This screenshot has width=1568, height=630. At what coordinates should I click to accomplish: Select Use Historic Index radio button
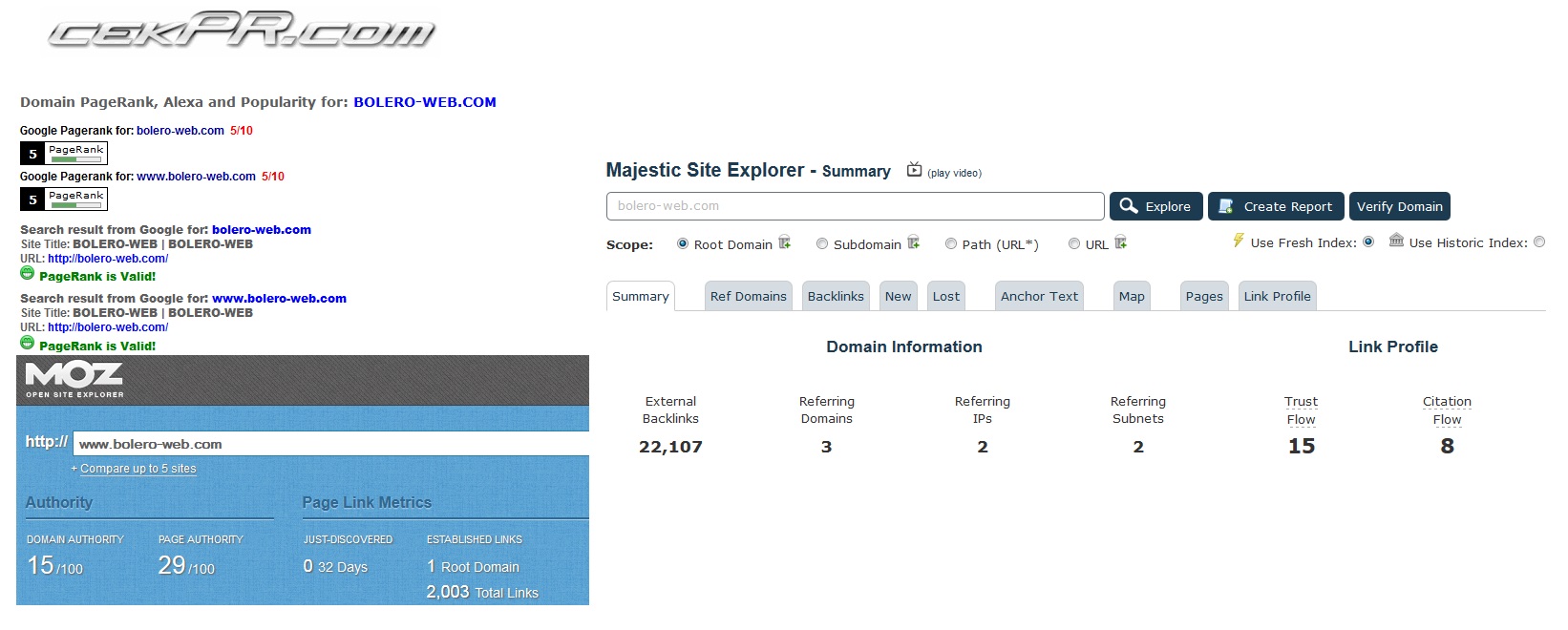tap(1539, 241)
